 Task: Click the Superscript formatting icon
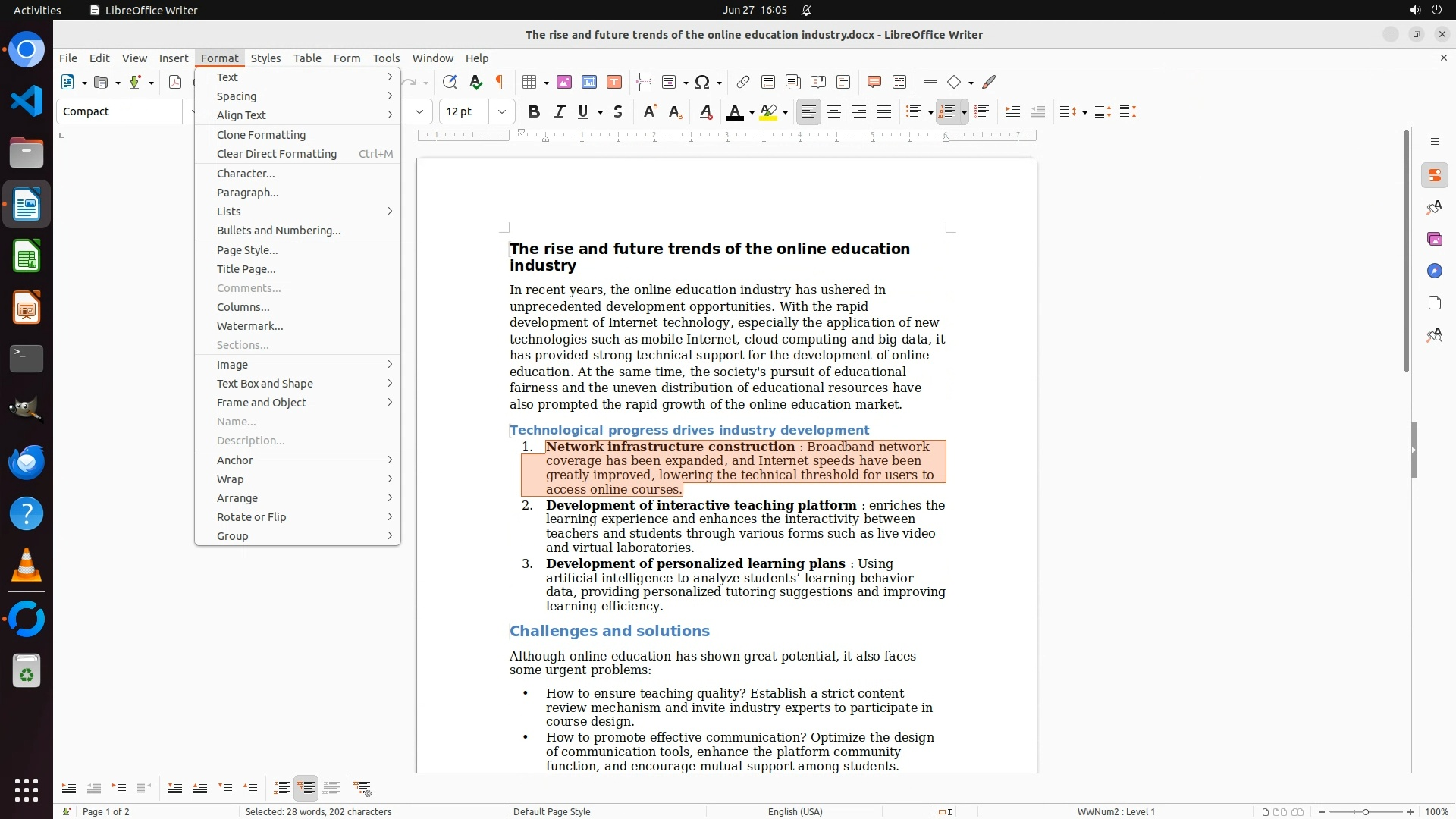pyautogui.click(x=649, y=111)
